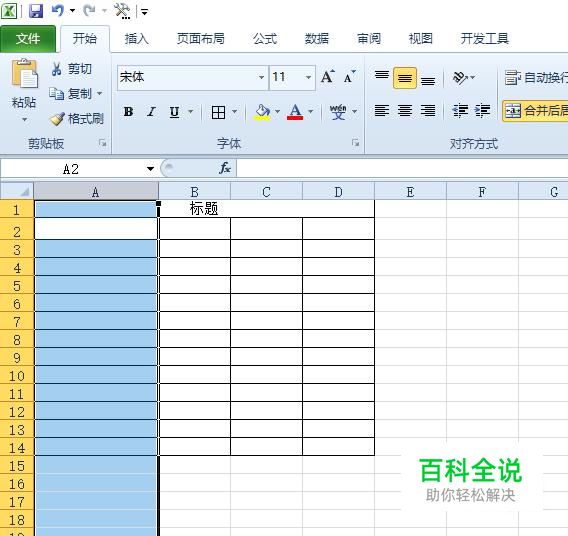Expand the 粘贴 paste options arrow
The image size is (568, 536).
click(24, 120)
